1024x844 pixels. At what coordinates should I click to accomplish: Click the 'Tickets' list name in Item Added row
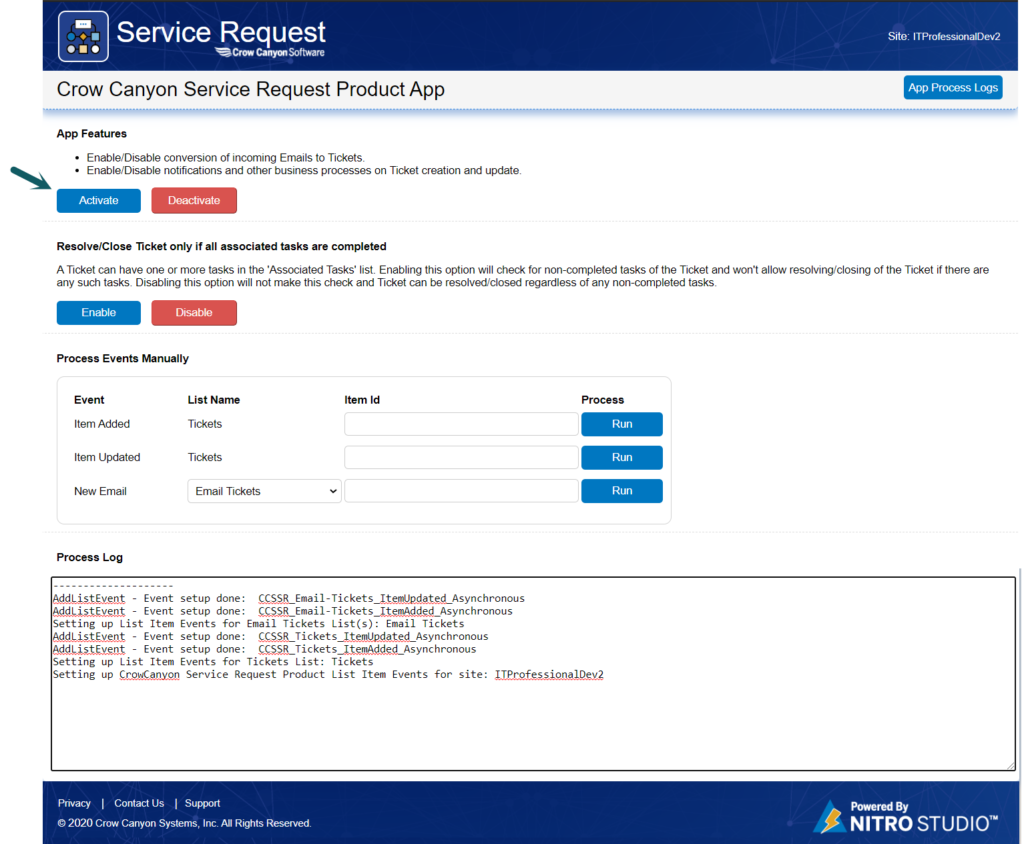click(205, 424)
